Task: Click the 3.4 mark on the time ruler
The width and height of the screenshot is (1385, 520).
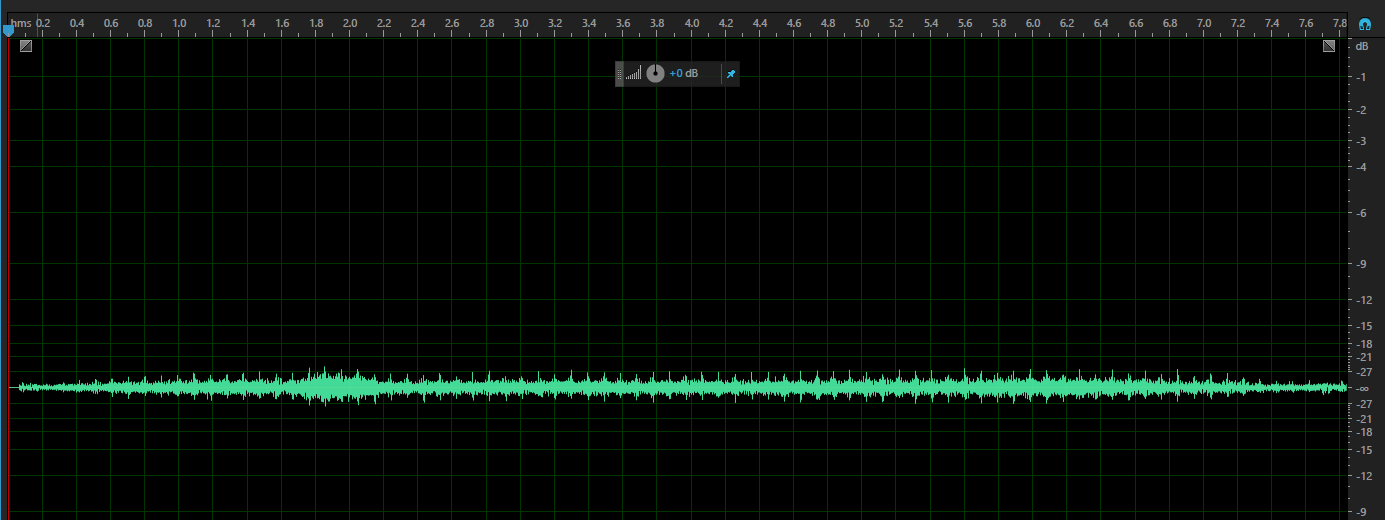Action: click(589, 22)
